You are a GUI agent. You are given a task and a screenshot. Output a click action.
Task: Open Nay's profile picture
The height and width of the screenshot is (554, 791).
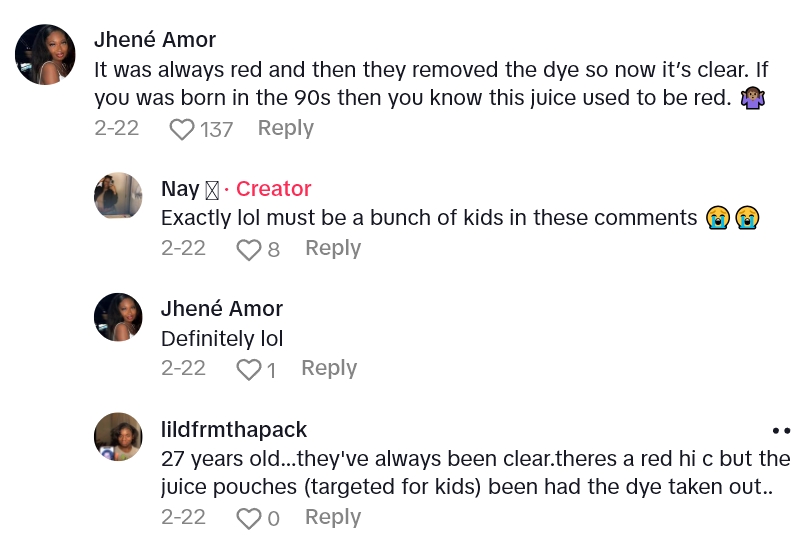pos(118,195)
